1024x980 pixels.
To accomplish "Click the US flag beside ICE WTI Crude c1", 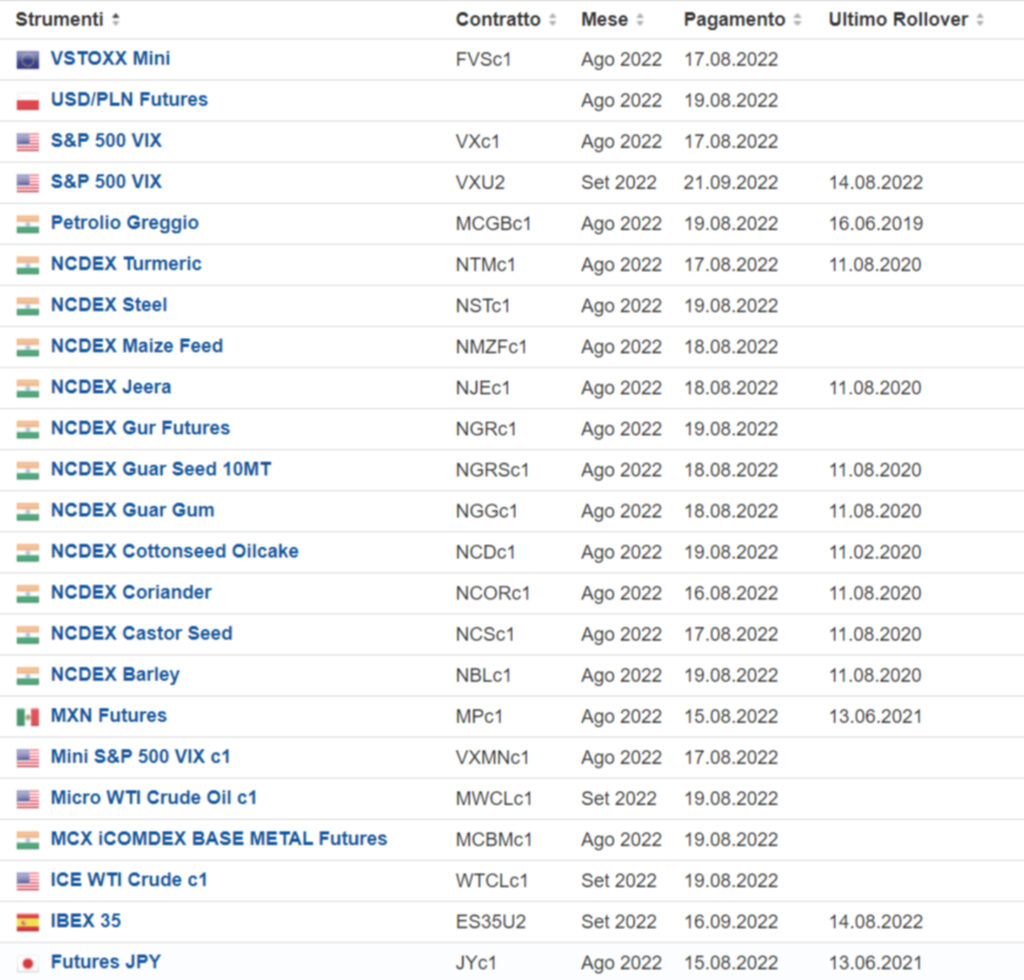I will (x=28, y=880).
